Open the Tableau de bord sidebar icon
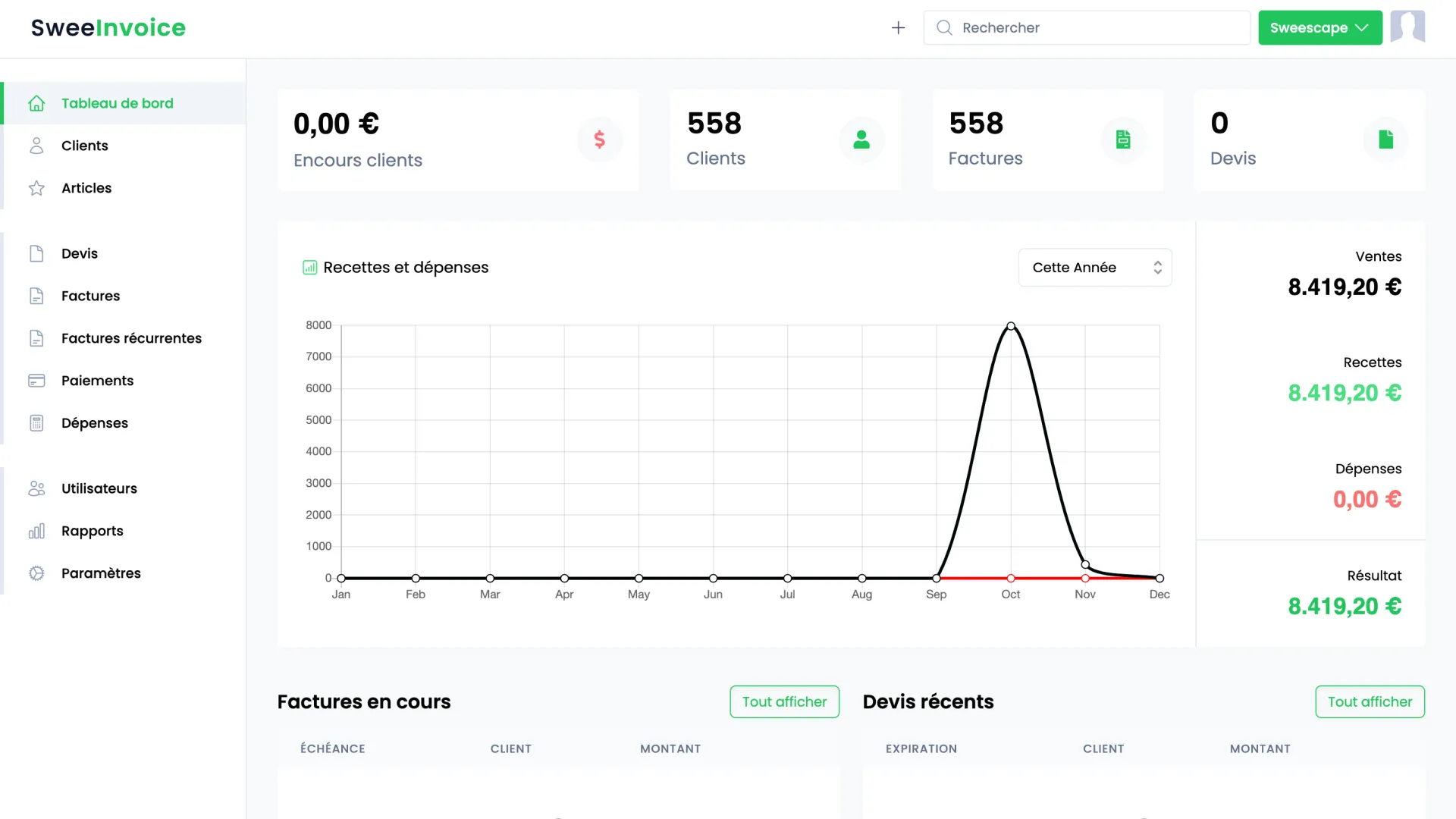The width and height of the screenshot is (1456, 819). 36,103
